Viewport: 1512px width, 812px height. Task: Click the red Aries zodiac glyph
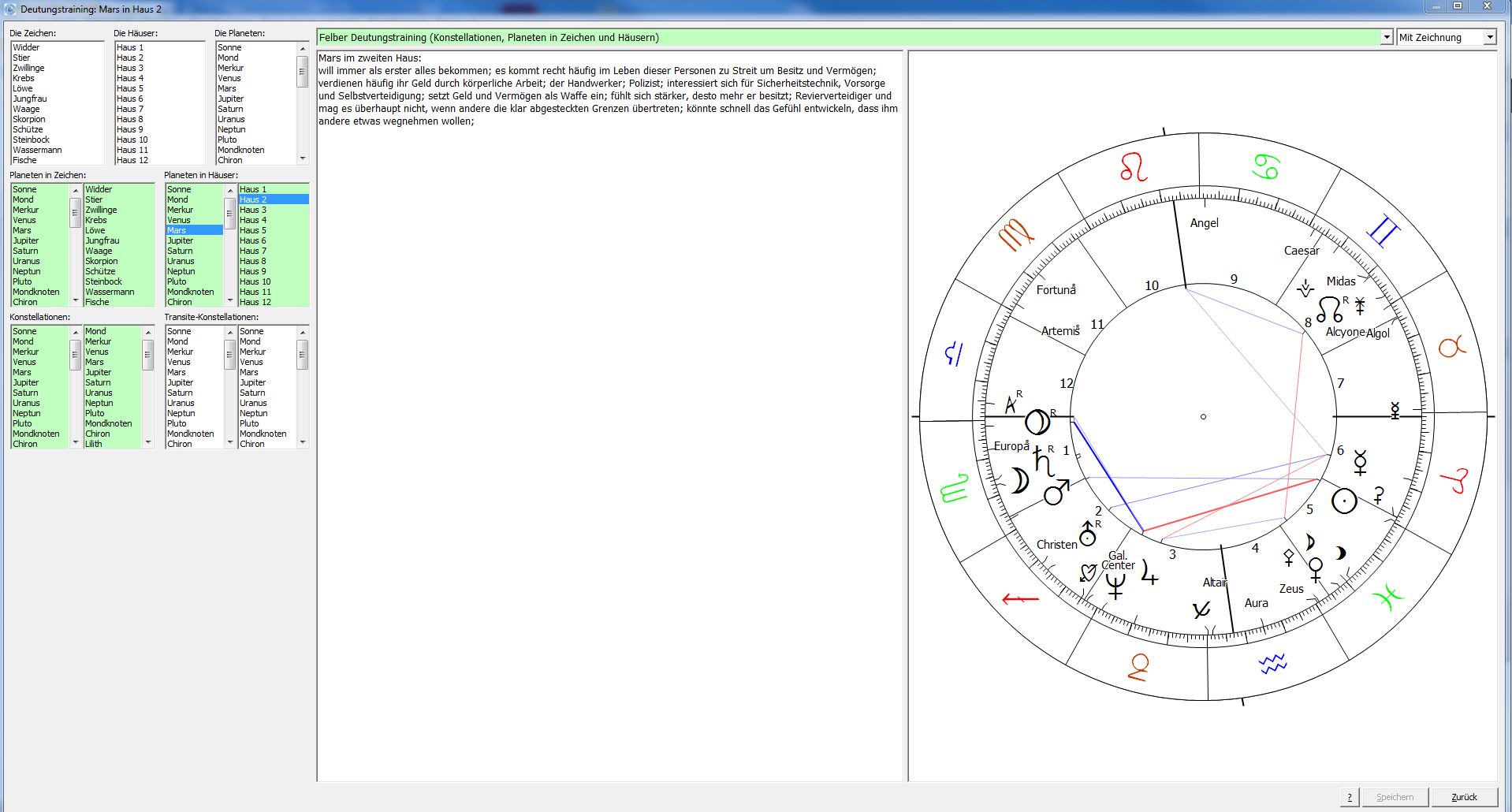[1455, 480]
